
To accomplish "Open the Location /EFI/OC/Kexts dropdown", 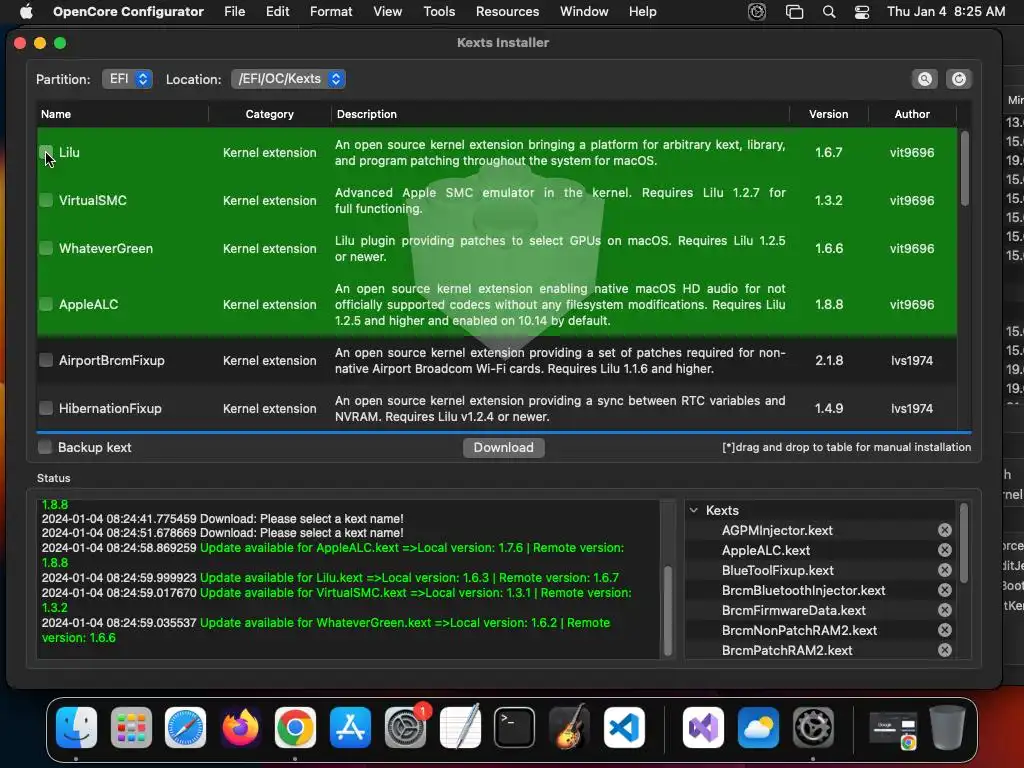I will click(288, 79).
